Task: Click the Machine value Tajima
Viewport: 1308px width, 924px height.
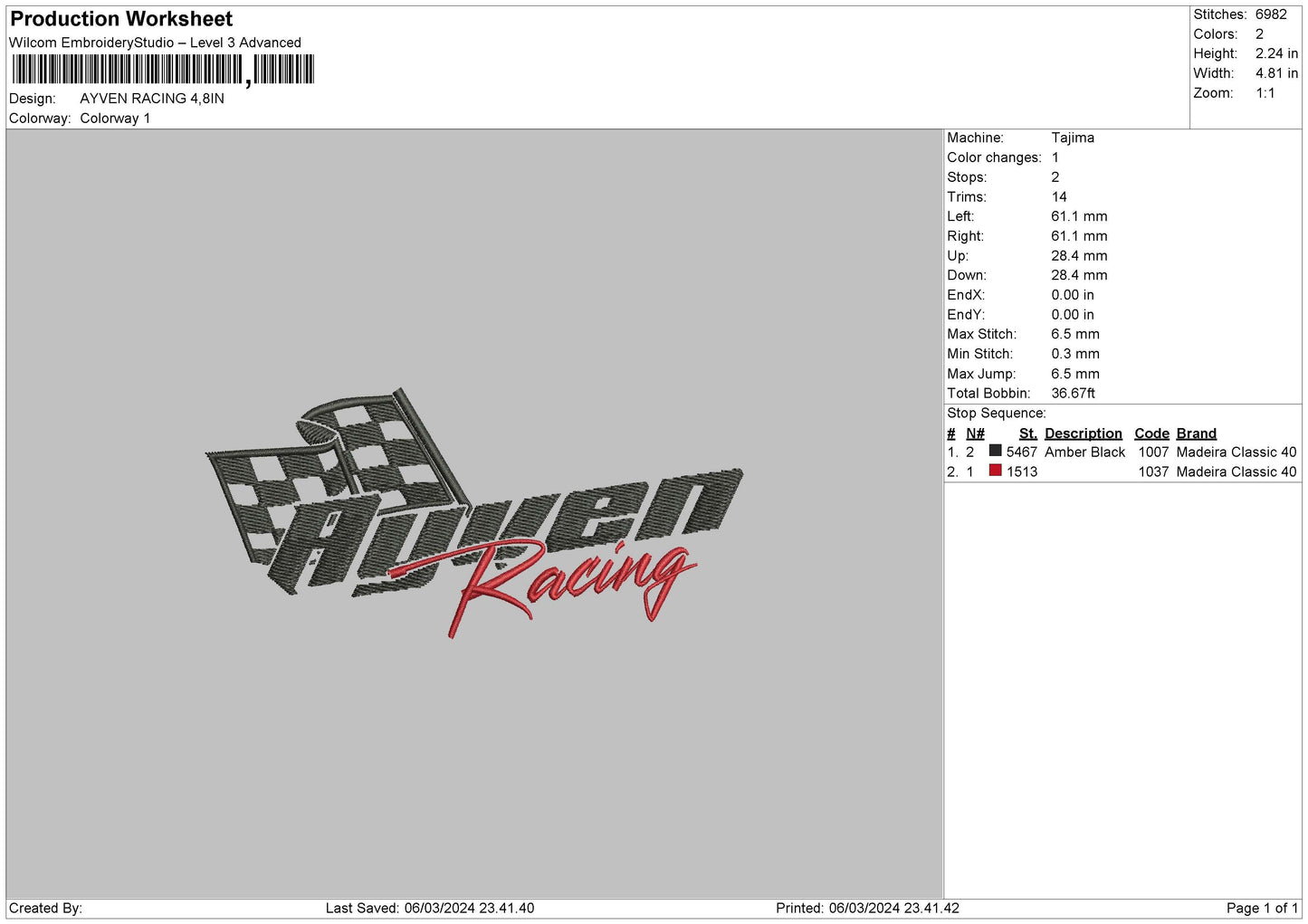Action: click(1073, 138)
